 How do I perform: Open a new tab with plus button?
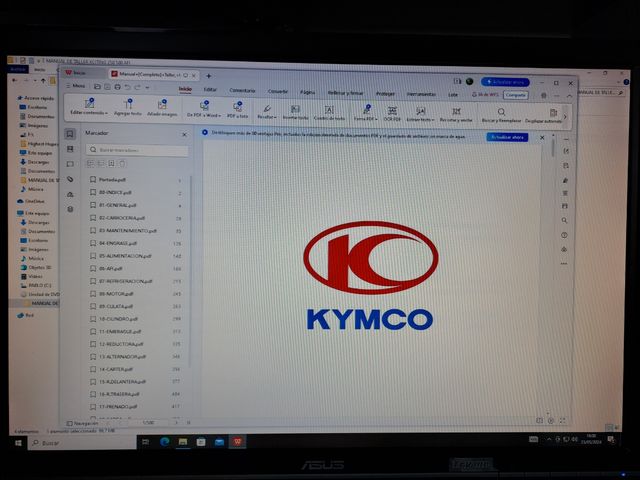[x=209, y=76]
